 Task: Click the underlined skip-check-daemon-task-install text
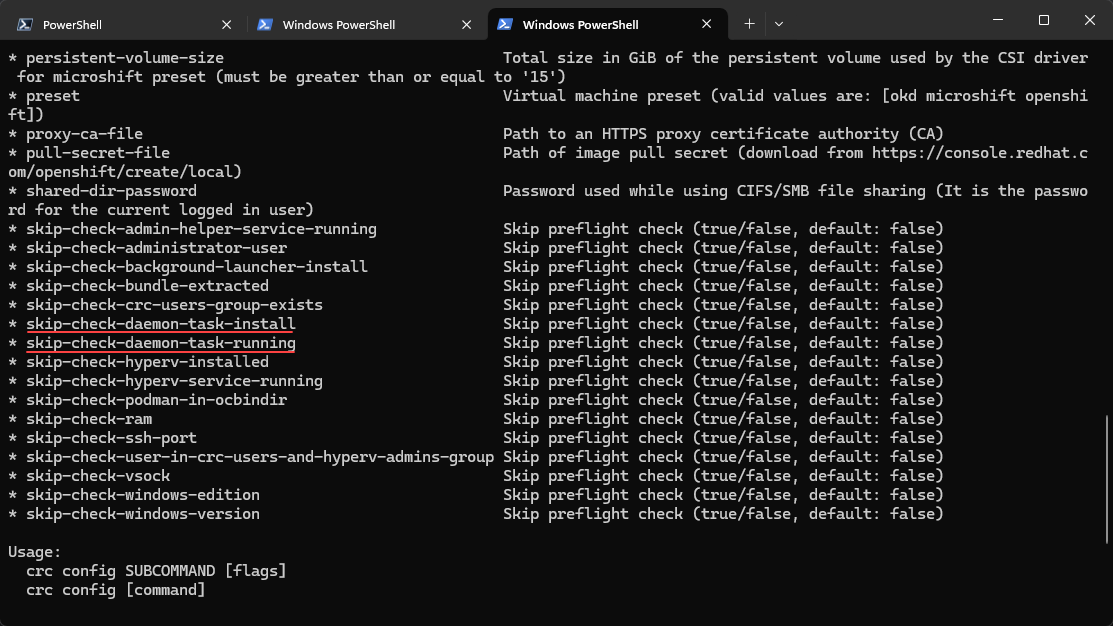[160, 324]
